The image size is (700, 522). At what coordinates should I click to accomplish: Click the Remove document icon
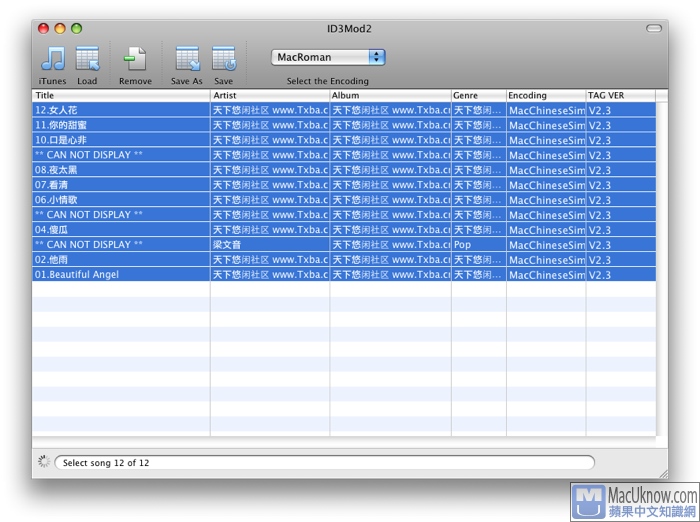tap(135, 59)
